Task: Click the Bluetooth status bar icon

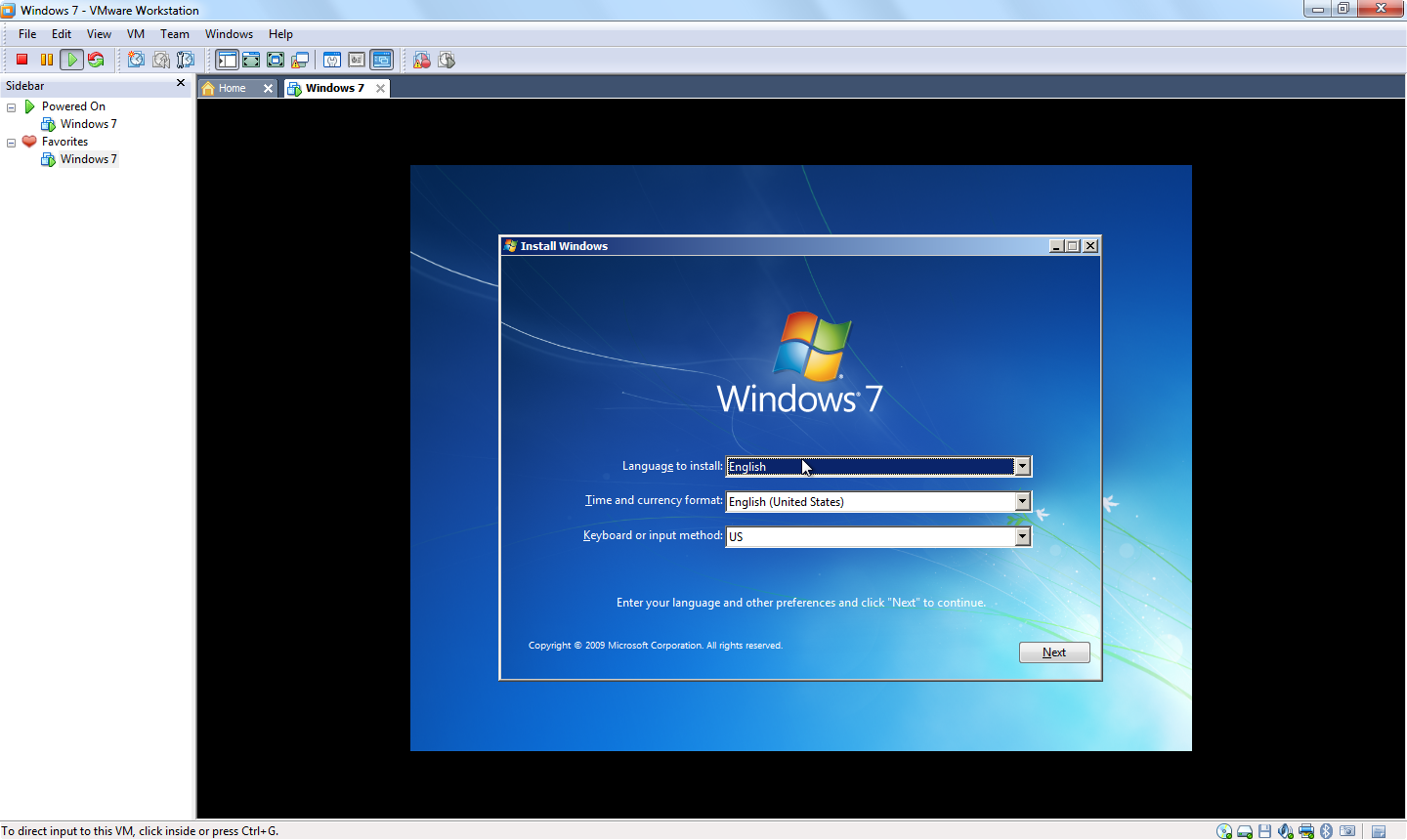Action: (1326, 831)
